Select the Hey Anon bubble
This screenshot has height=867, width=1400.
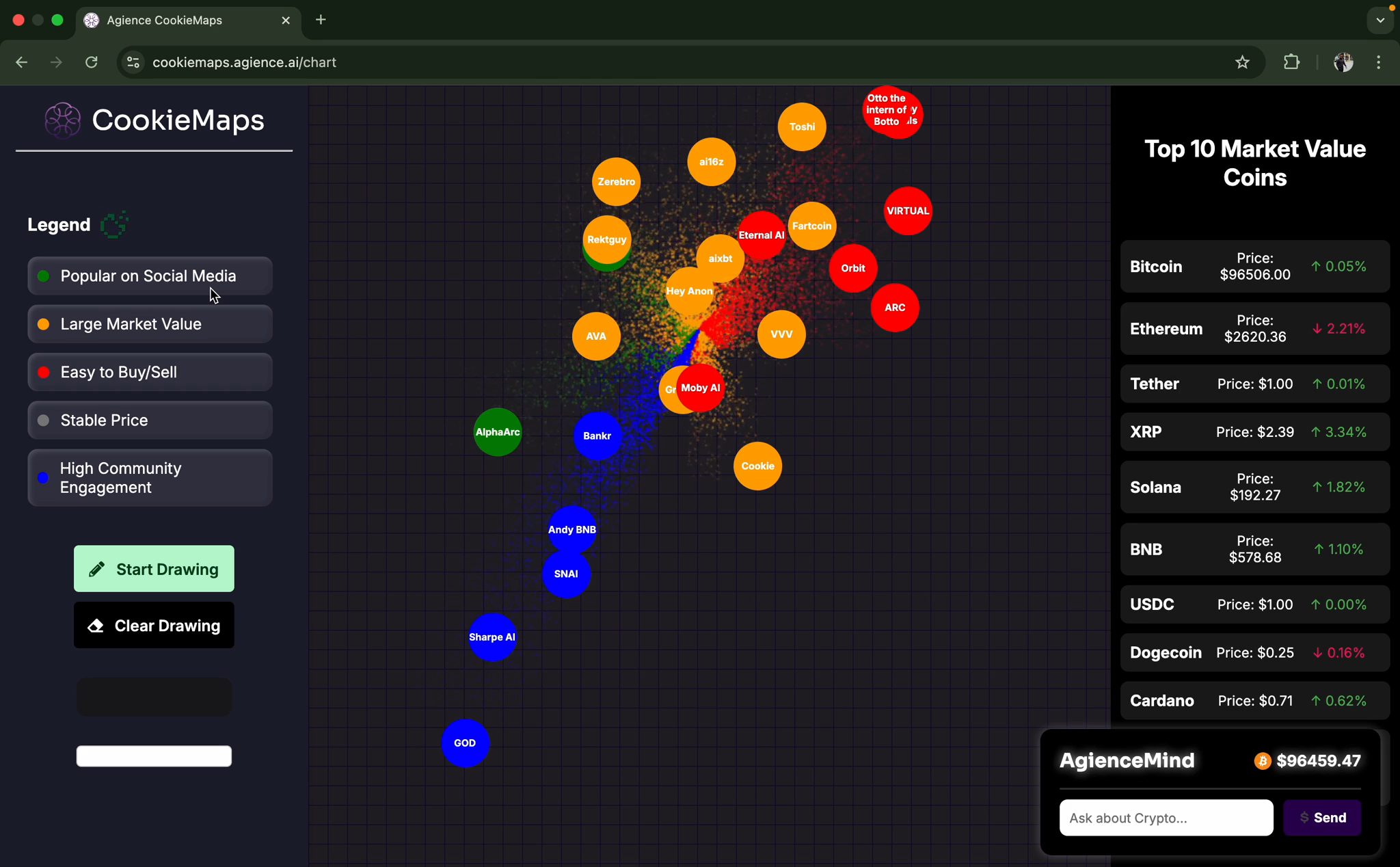pos(689,291)
